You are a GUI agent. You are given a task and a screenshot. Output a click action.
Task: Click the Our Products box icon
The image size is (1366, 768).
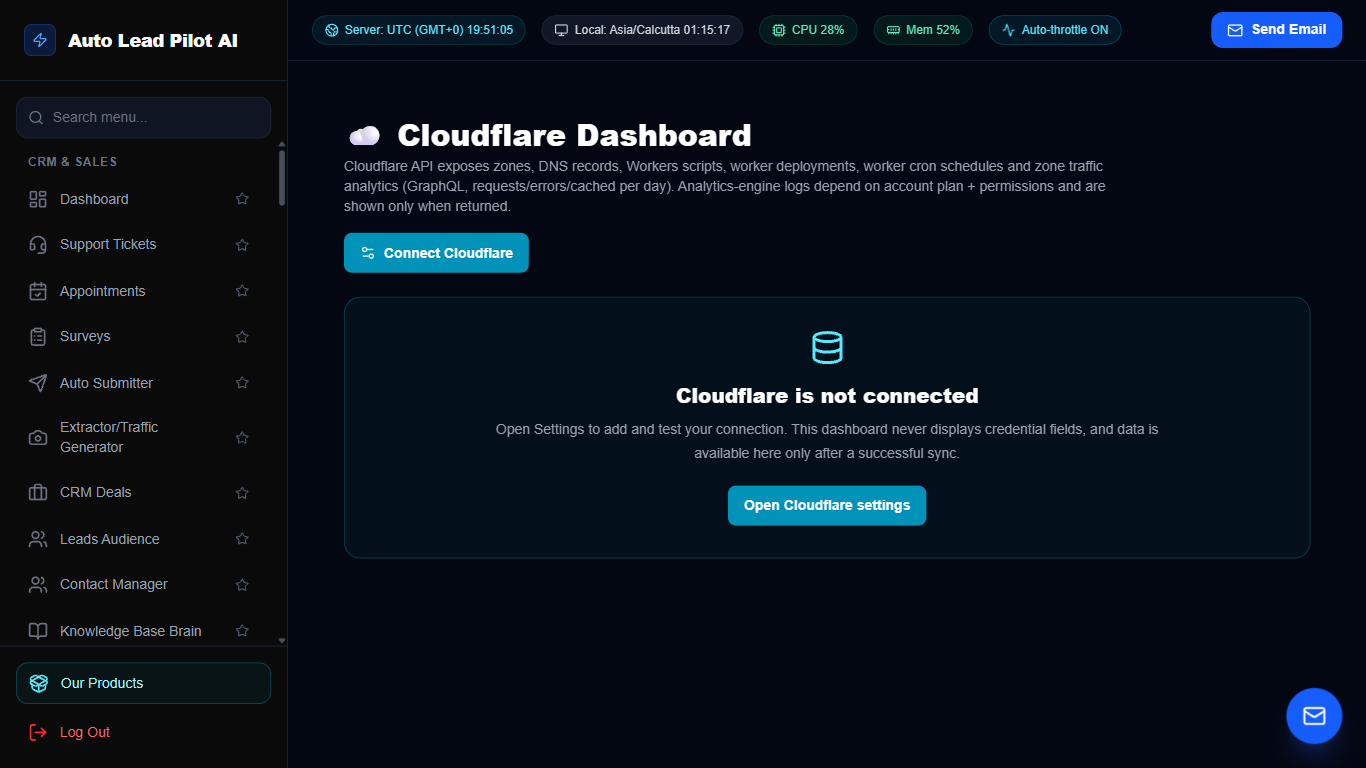pos(39,683)
